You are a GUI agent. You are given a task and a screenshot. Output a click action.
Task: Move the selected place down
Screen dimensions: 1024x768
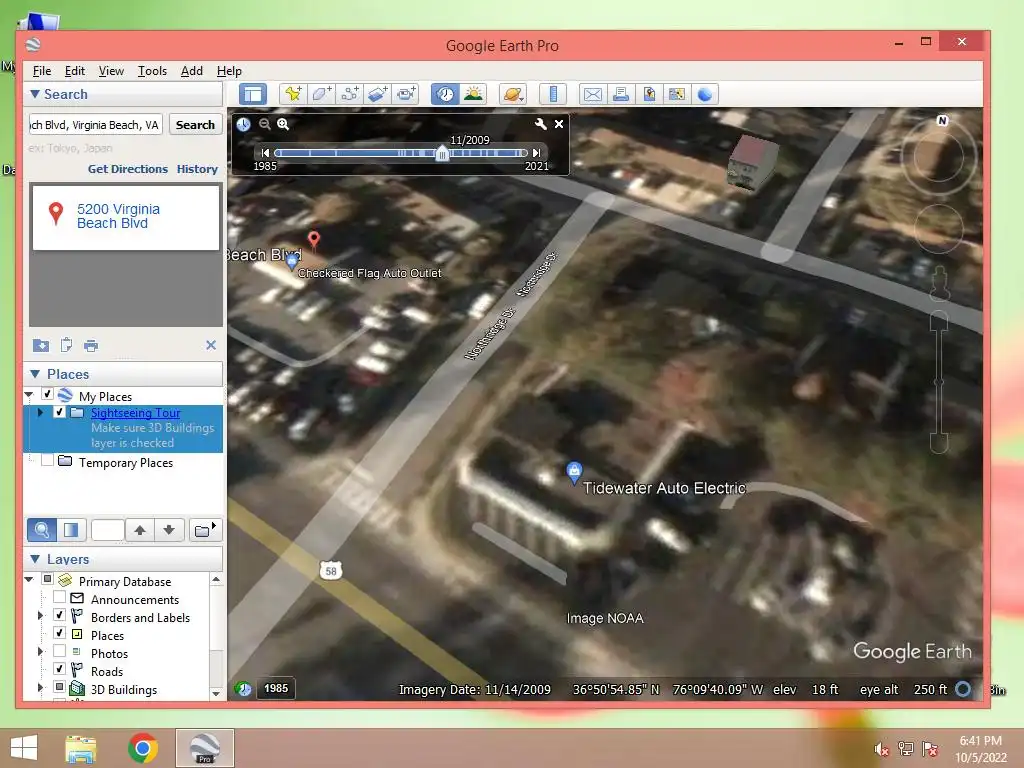pyautogui.click(x=169, y=530)
